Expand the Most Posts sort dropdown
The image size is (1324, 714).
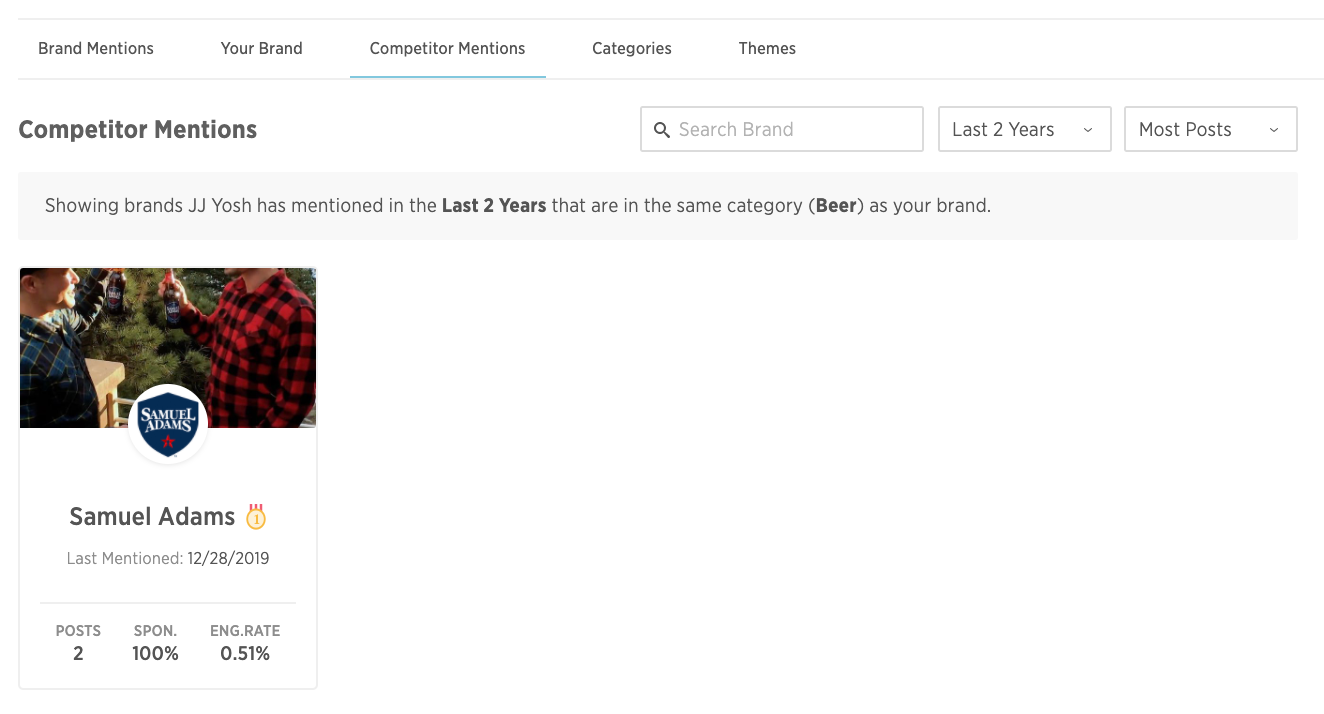click(1210, 129)
